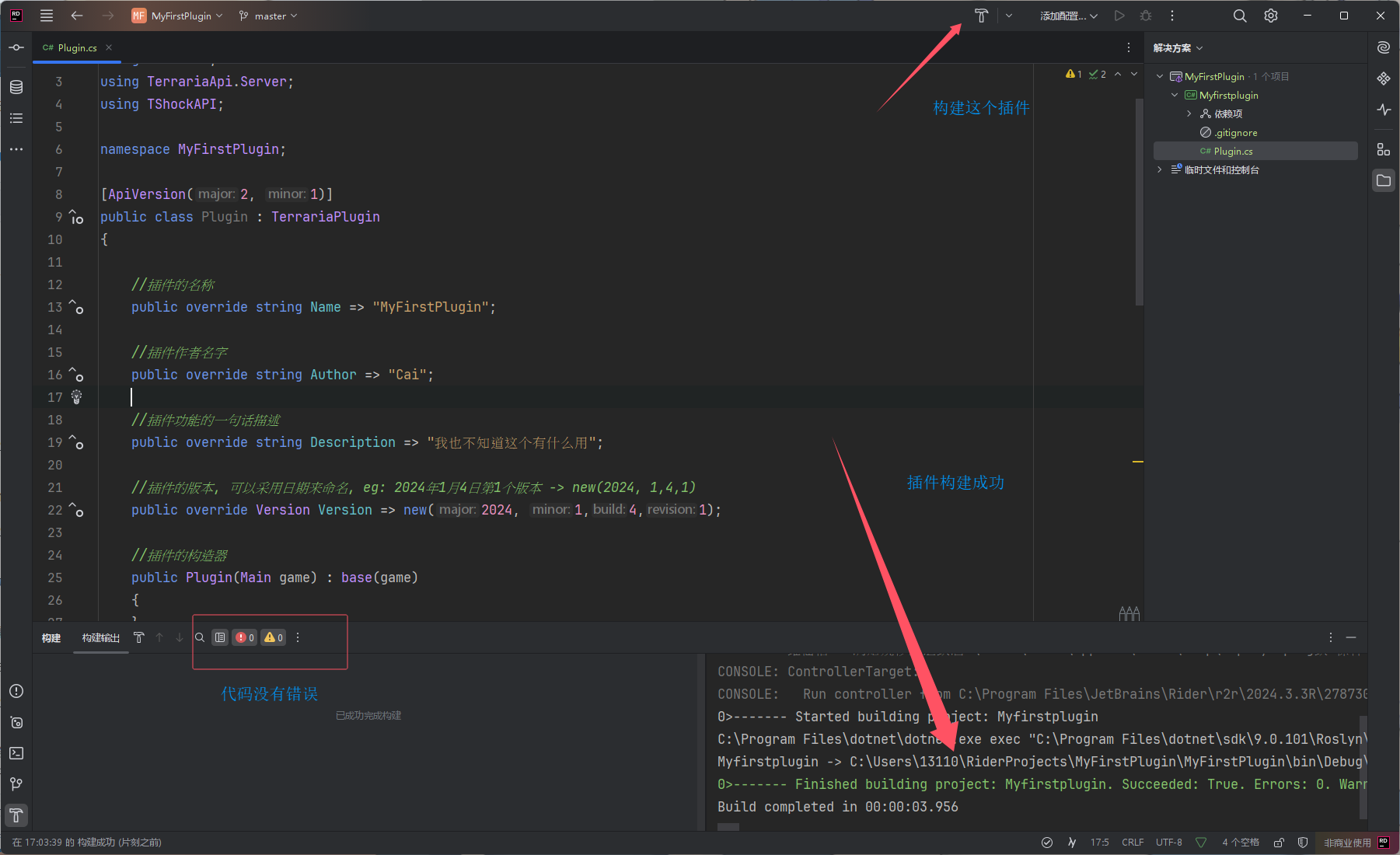Open the 添加配置 run configuration dropdown
The image size is (1400, 855).
[x=1069, y=16]
